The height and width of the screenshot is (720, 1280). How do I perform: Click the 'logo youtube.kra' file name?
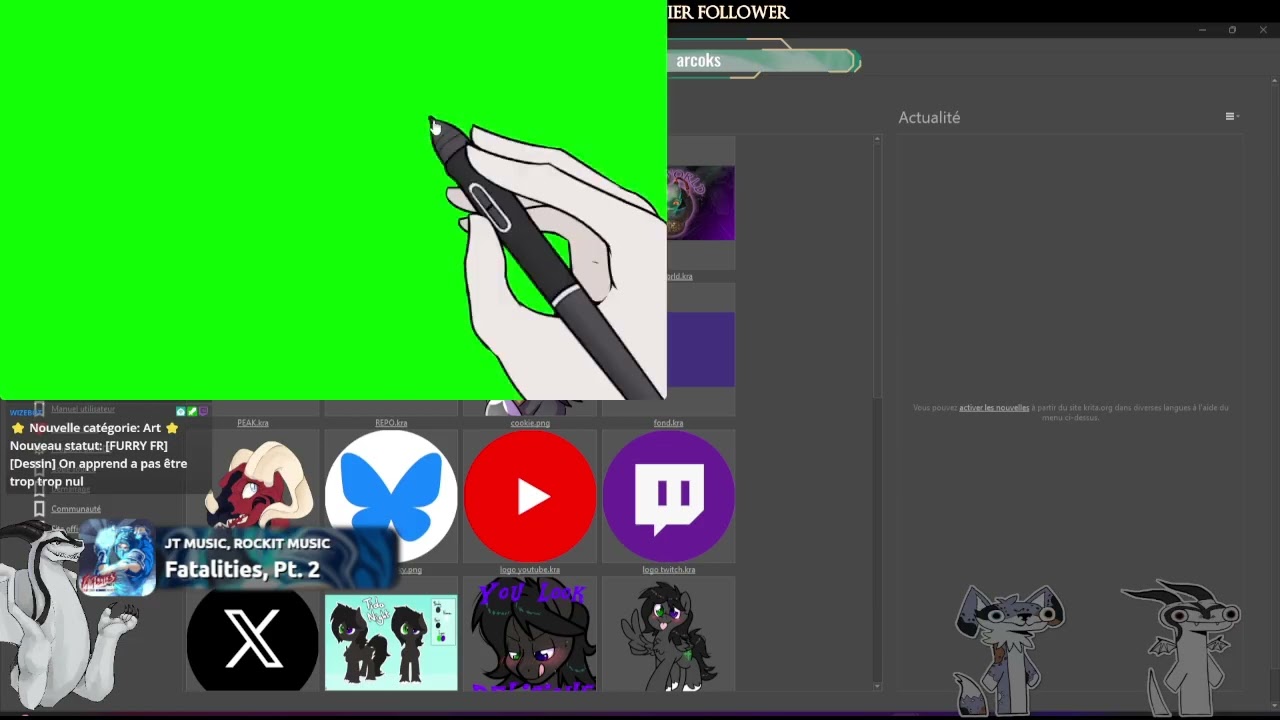coord(530,570)
